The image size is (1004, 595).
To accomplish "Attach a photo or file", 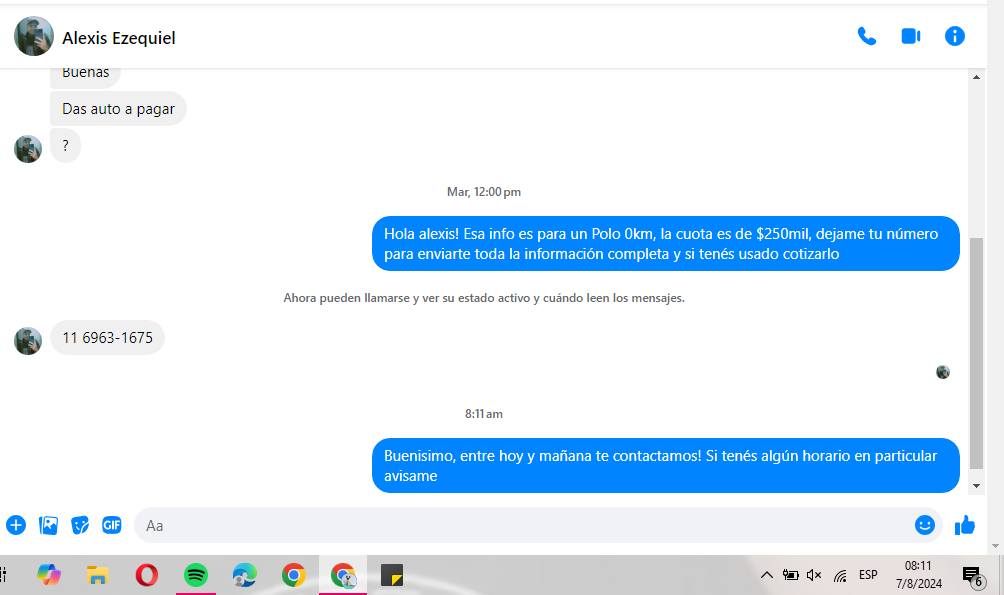I will point(48,525).
